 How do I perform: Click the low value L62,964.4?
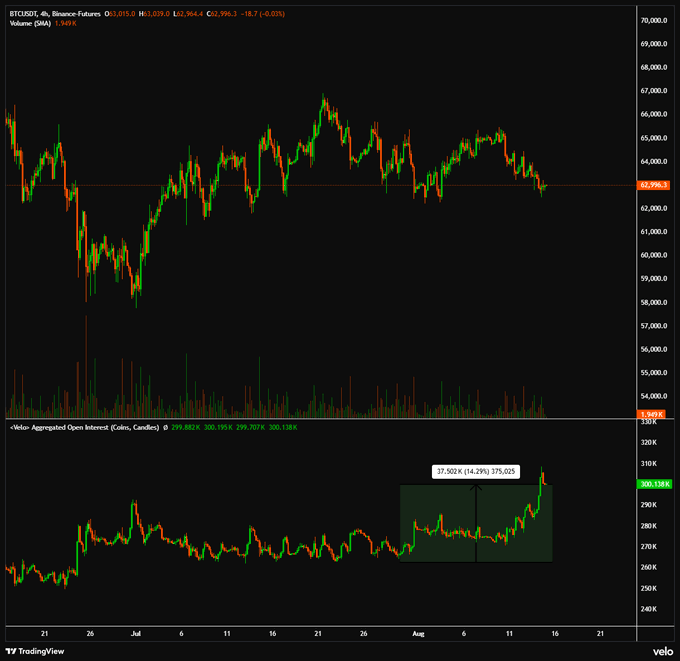[188, 14]
